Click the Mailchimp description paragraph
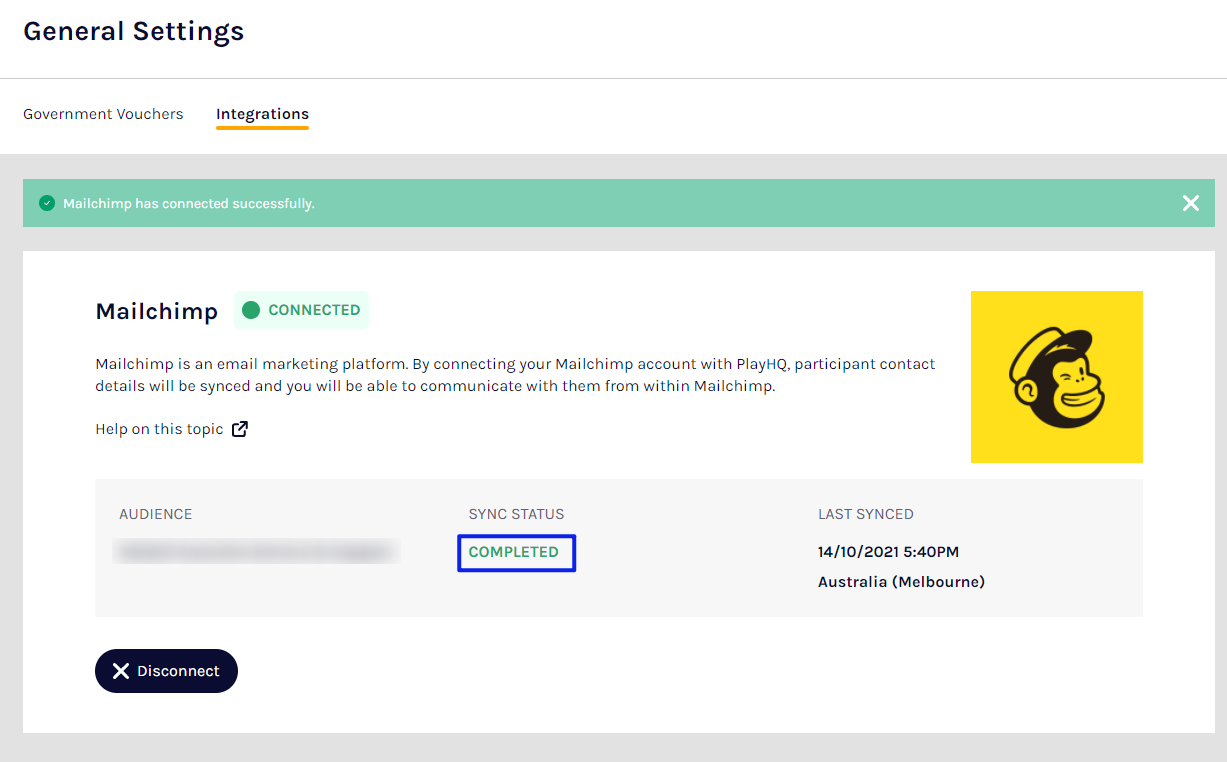Image resolution: width=1227 pixels, height=762 pixels. point(514,374)
